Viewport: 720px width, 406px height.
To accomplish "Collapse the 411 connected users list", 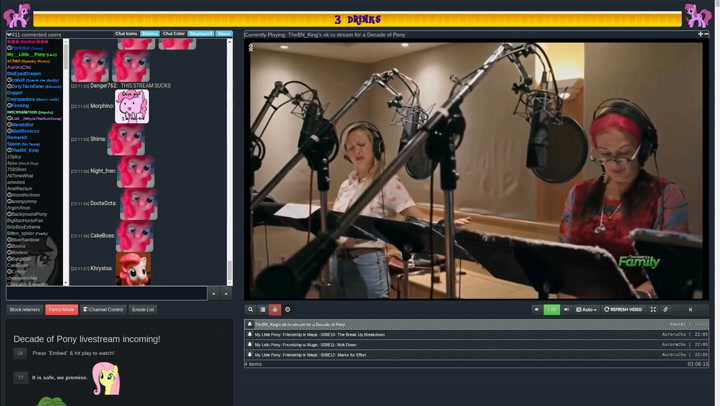I will click(9, 34).
